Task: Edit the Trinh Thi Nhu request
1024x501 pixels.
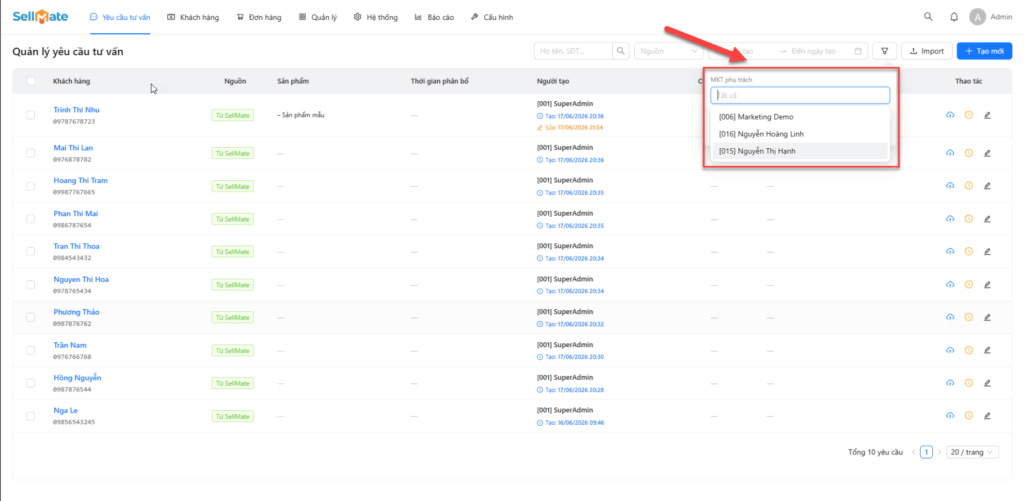Action: click(x=987, y=115)
